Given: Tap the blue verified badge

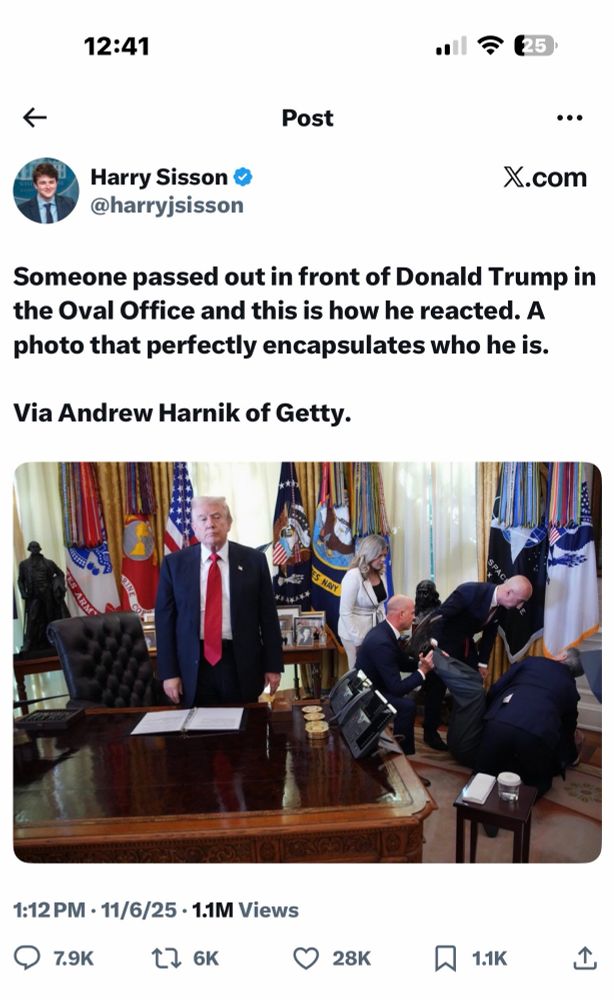Looking at the screenshot, I should tap(243, 177).
